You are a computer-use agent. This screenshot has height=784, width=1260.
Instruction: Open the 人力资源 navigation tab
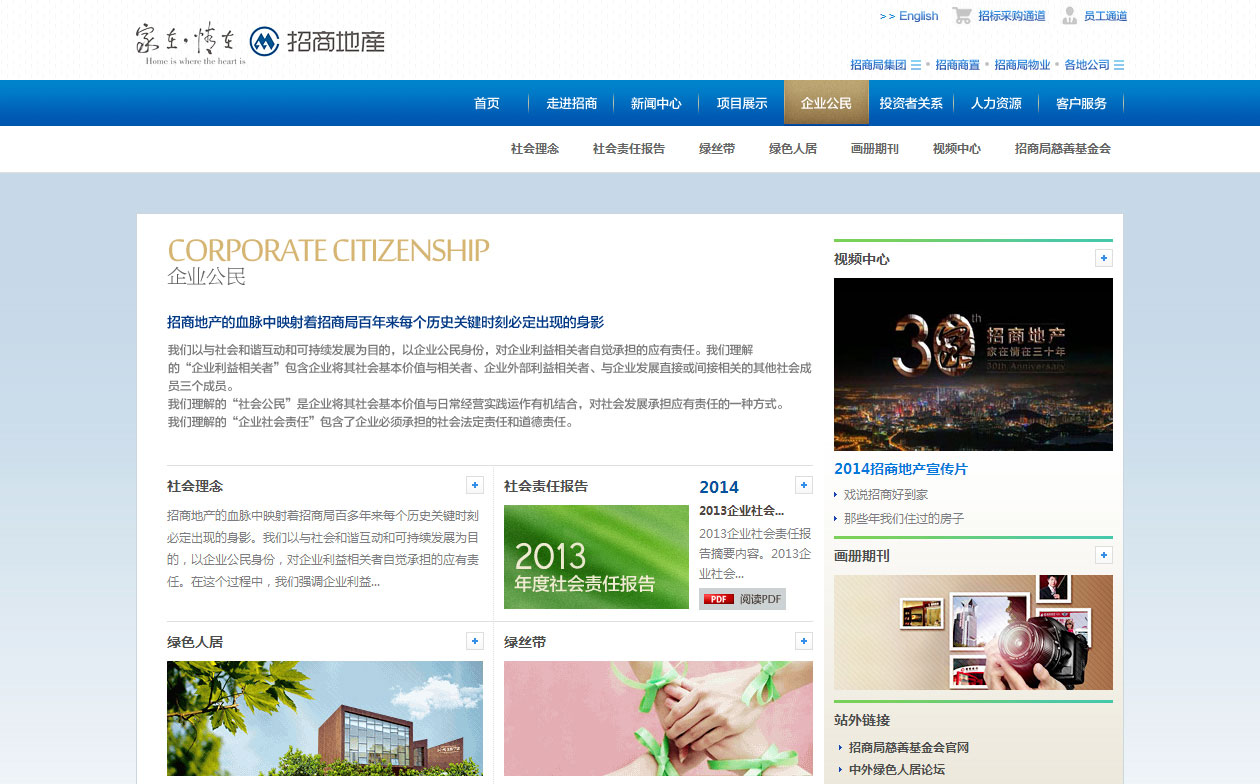[996, 103]
